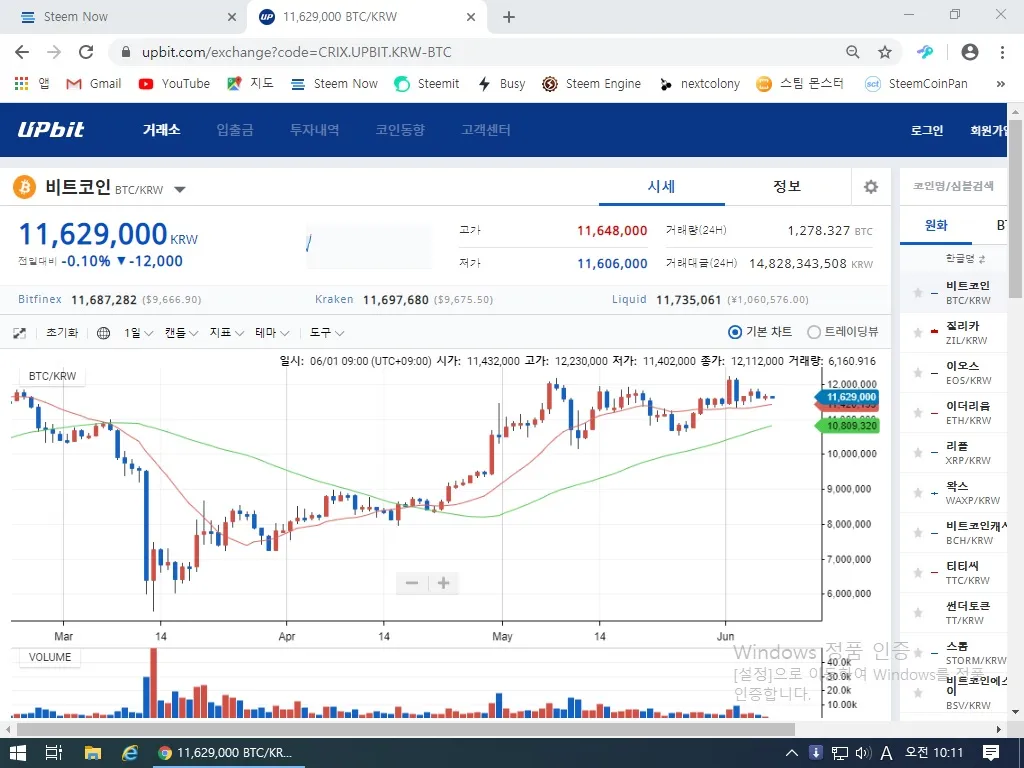Image resolution: width=1024 pixels, height=768 pixels.
Task: Sort coin list by 한글명 toggle
Action: [x=965, y=259]
